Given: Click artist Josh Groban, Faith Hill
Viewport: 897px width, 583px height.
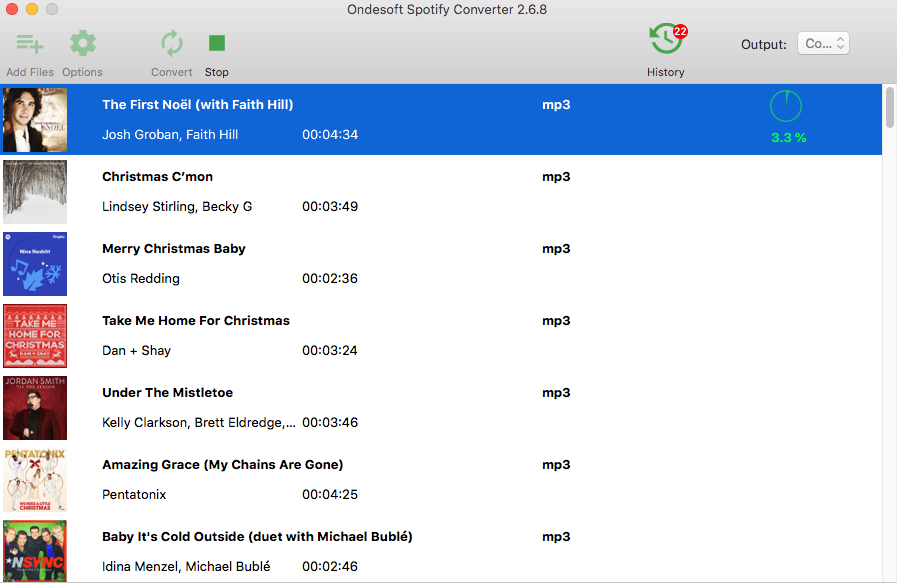Looking at the screenshot, I should pos(170,134).
